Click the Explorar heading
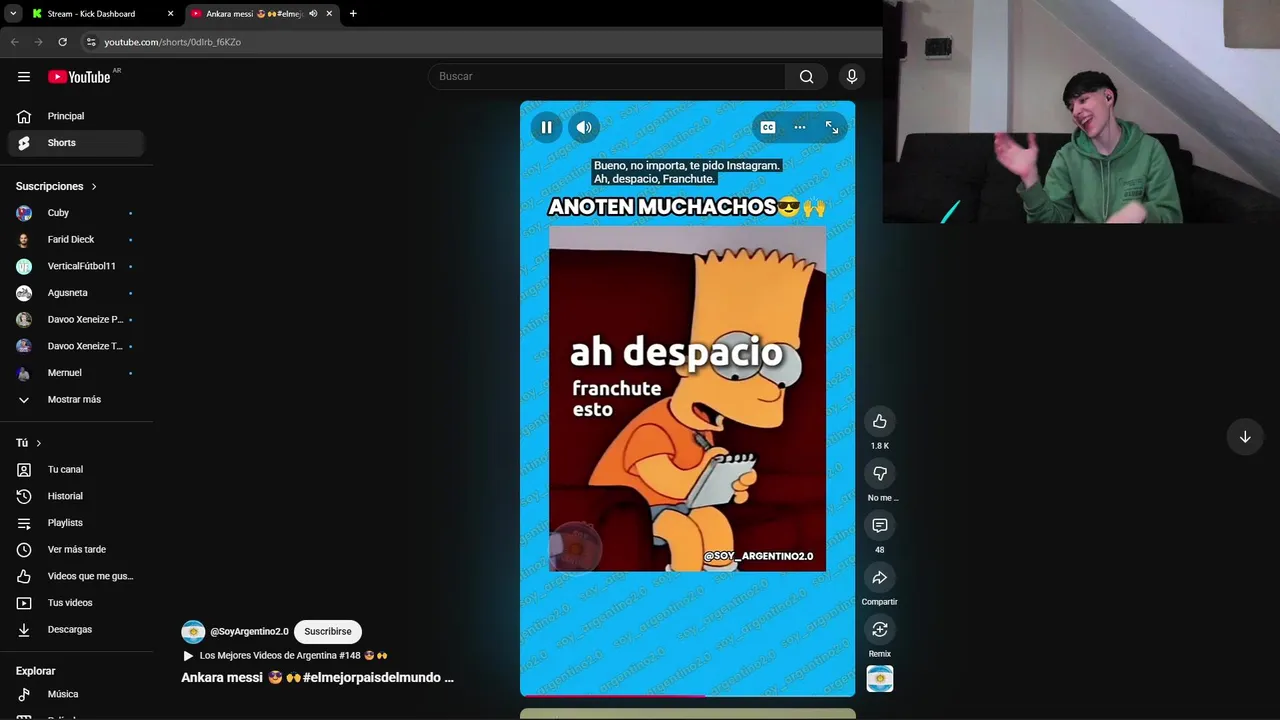The height and width of the screenshot is (720, 1280). [x=35, y=671]
